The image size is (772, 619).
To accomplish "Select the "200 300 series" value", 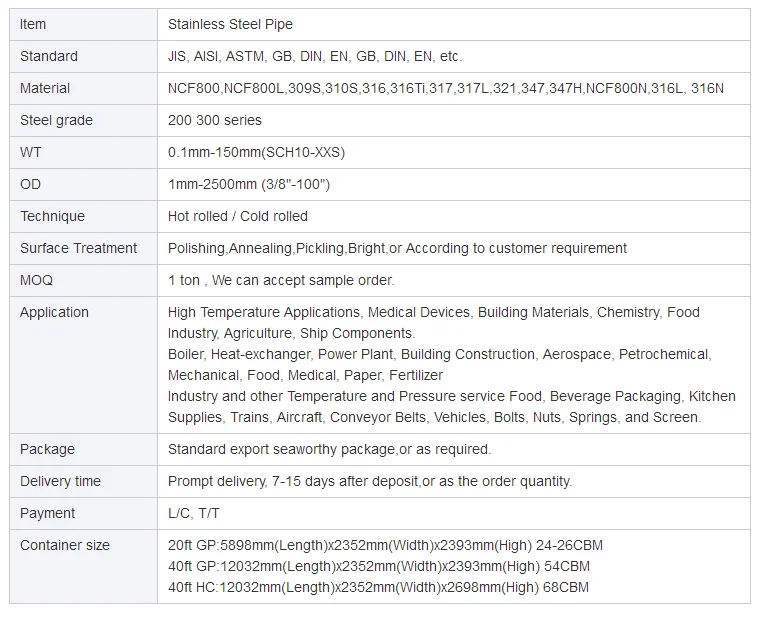I will point(215,120).
